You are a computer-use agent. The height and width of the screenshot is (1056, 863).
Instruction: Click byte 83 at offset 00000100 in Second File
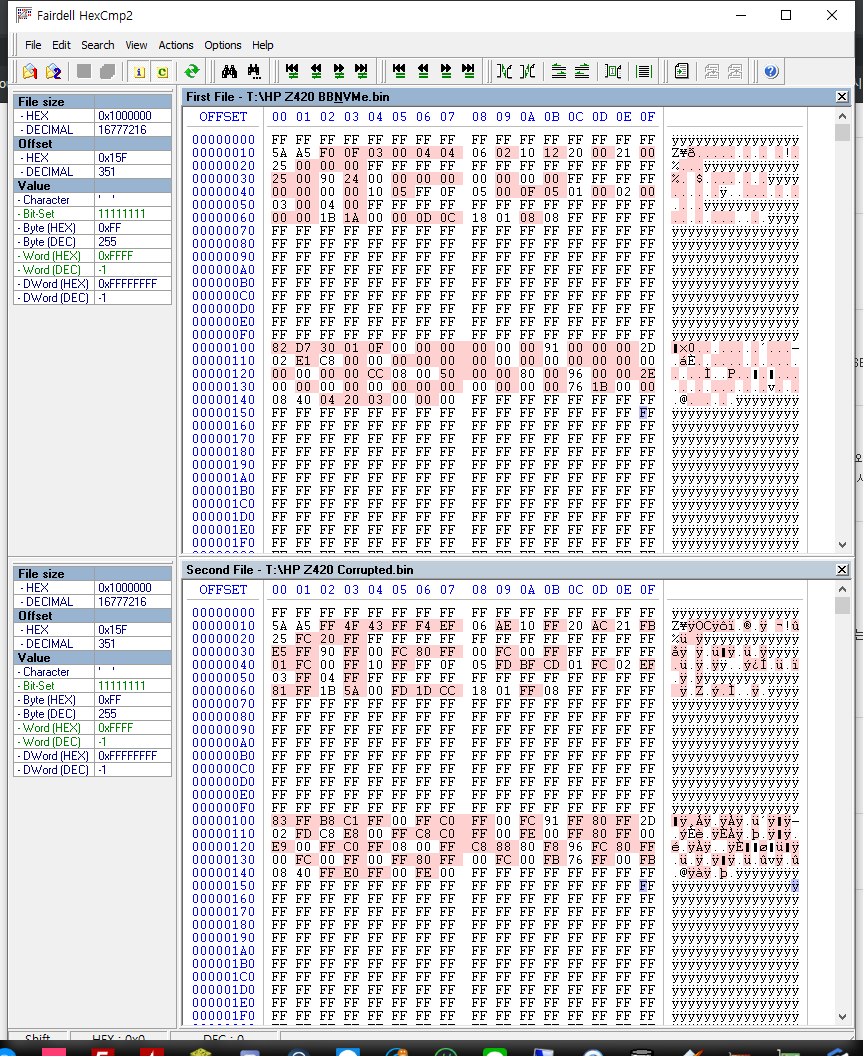[x=280, y=821]
